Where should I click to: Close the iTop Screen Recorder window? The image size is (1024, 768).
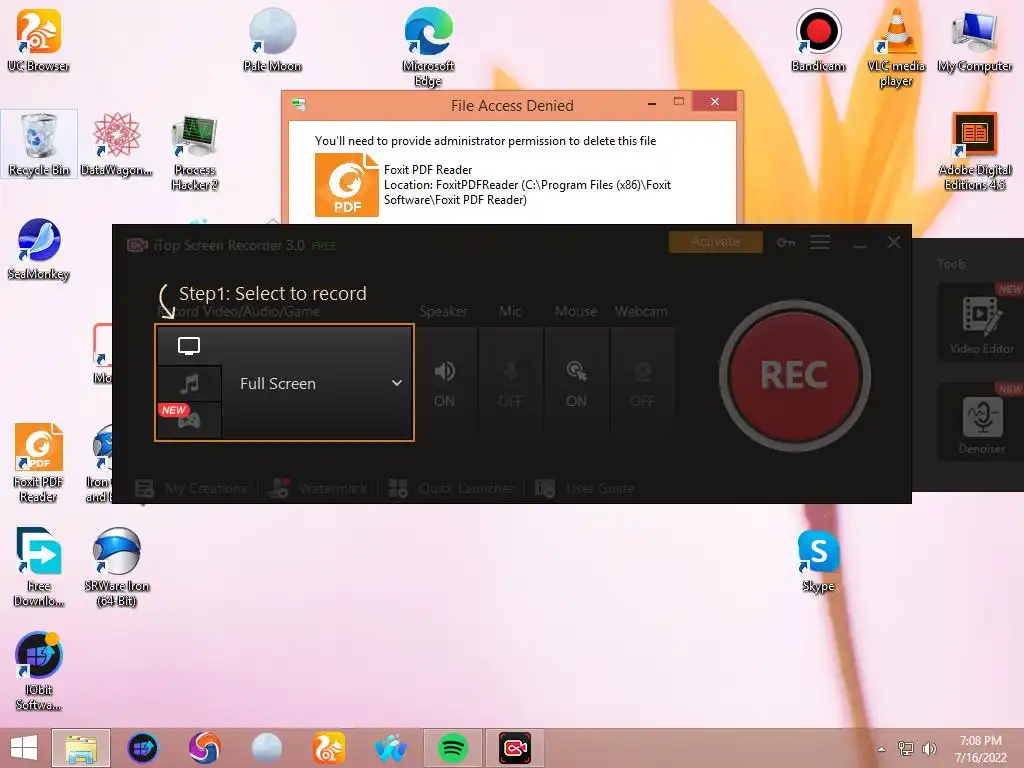click(x=894, y=242)
